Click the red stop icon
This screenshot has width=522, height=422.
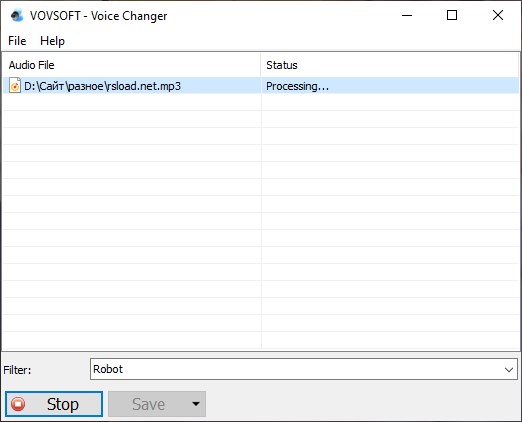tap(18, 404)
